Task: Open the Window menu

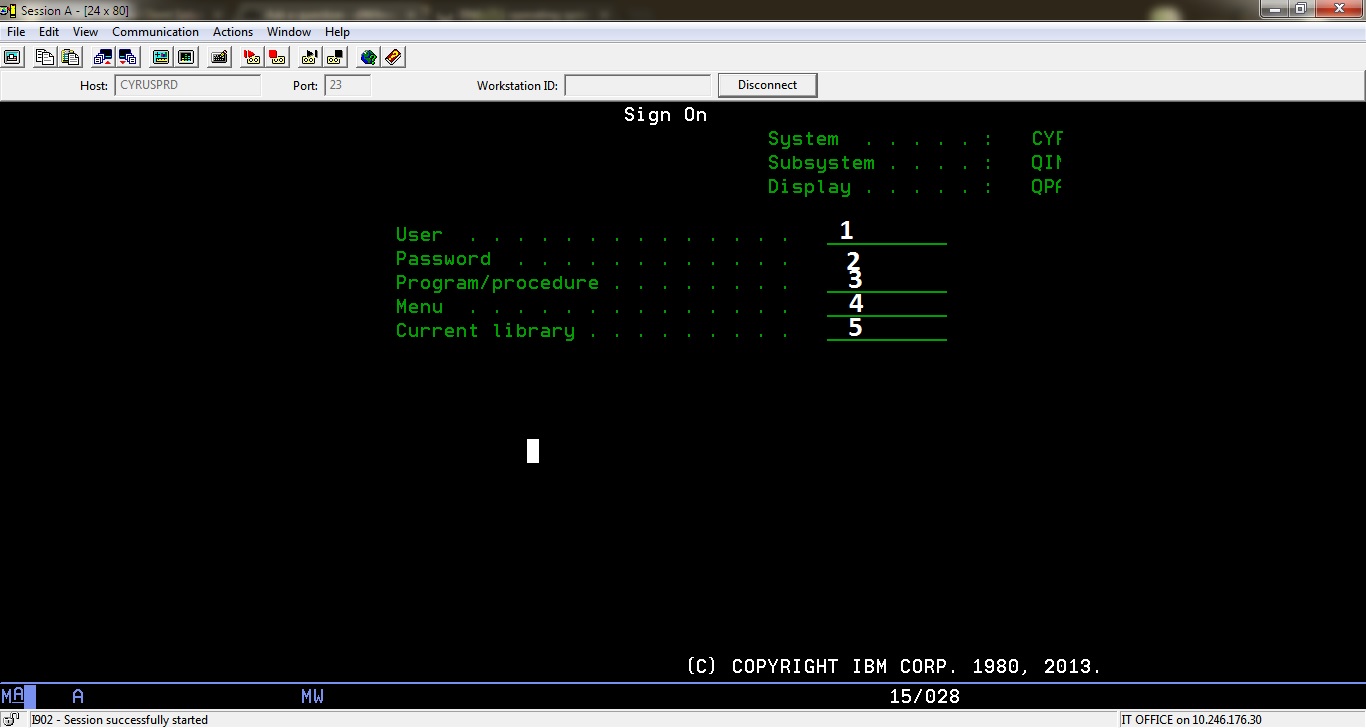Action: coord(289,31)
